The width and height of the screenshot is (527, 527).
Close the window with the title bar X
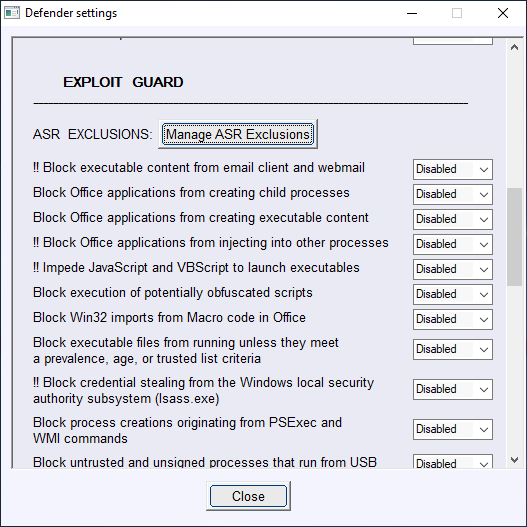pyautogui.click(x=503, y=13)
